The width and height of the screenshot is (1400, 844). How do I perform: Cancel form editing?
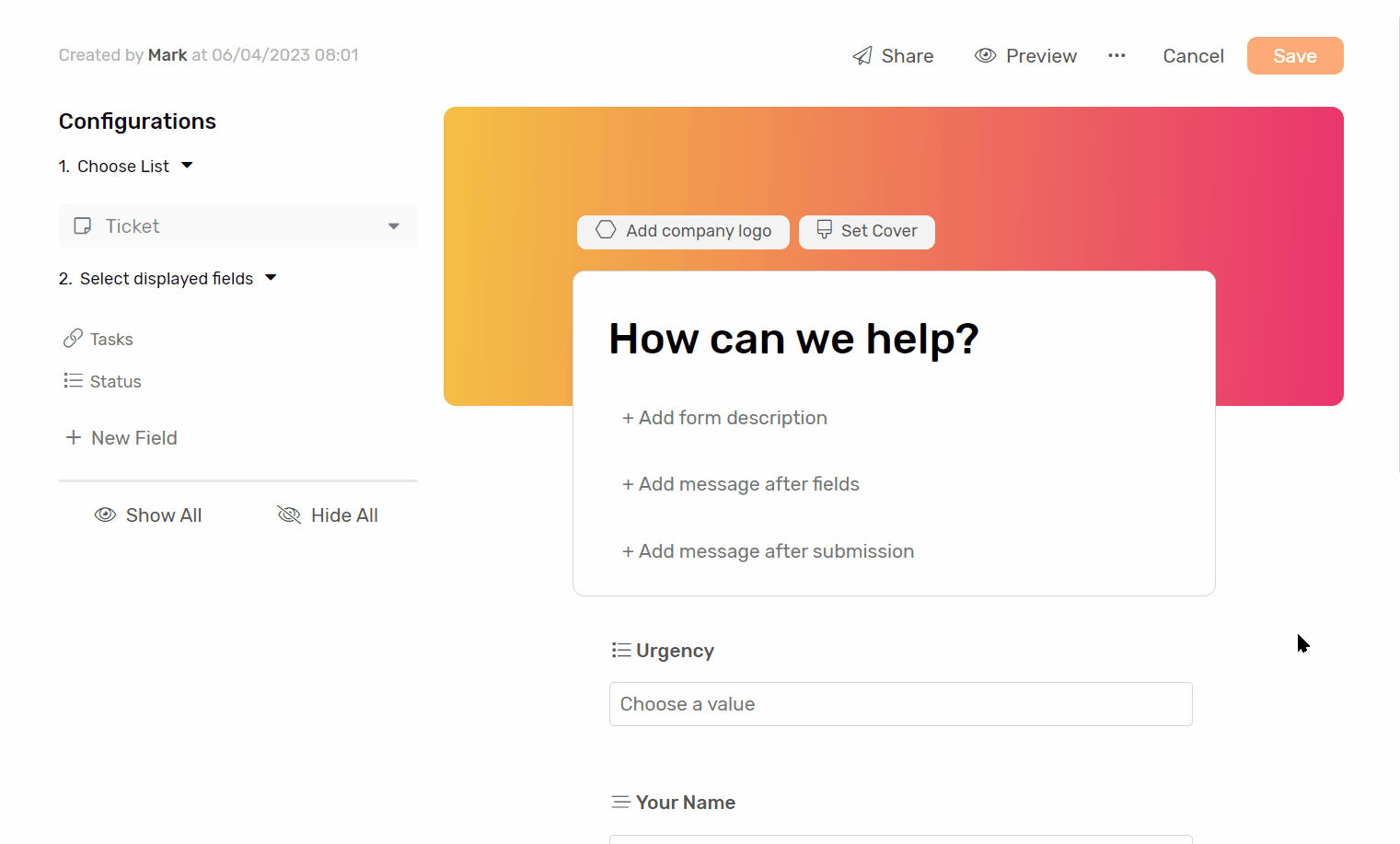(1193, 55)
